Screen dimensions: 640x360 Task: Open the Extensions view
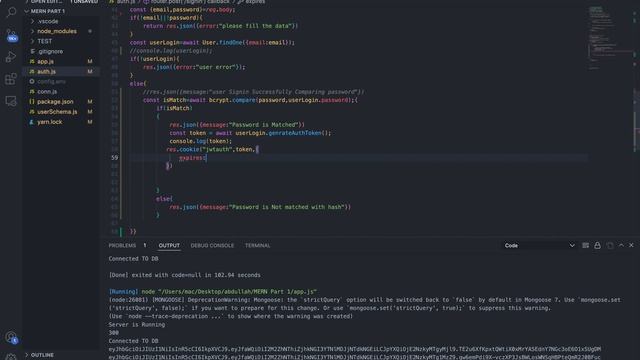click(11, 79)
